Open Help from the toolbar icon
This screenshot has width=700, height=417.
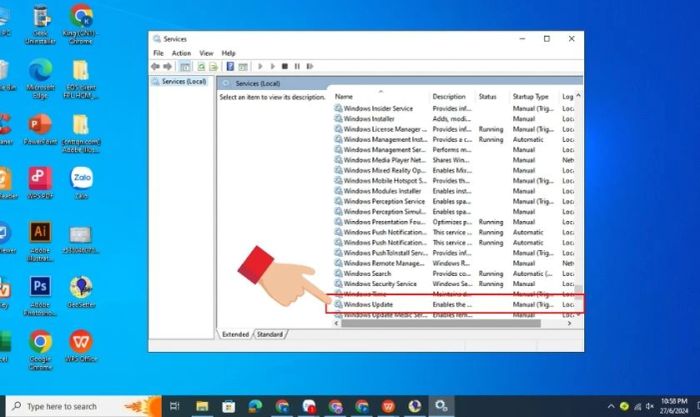point(230,67)
